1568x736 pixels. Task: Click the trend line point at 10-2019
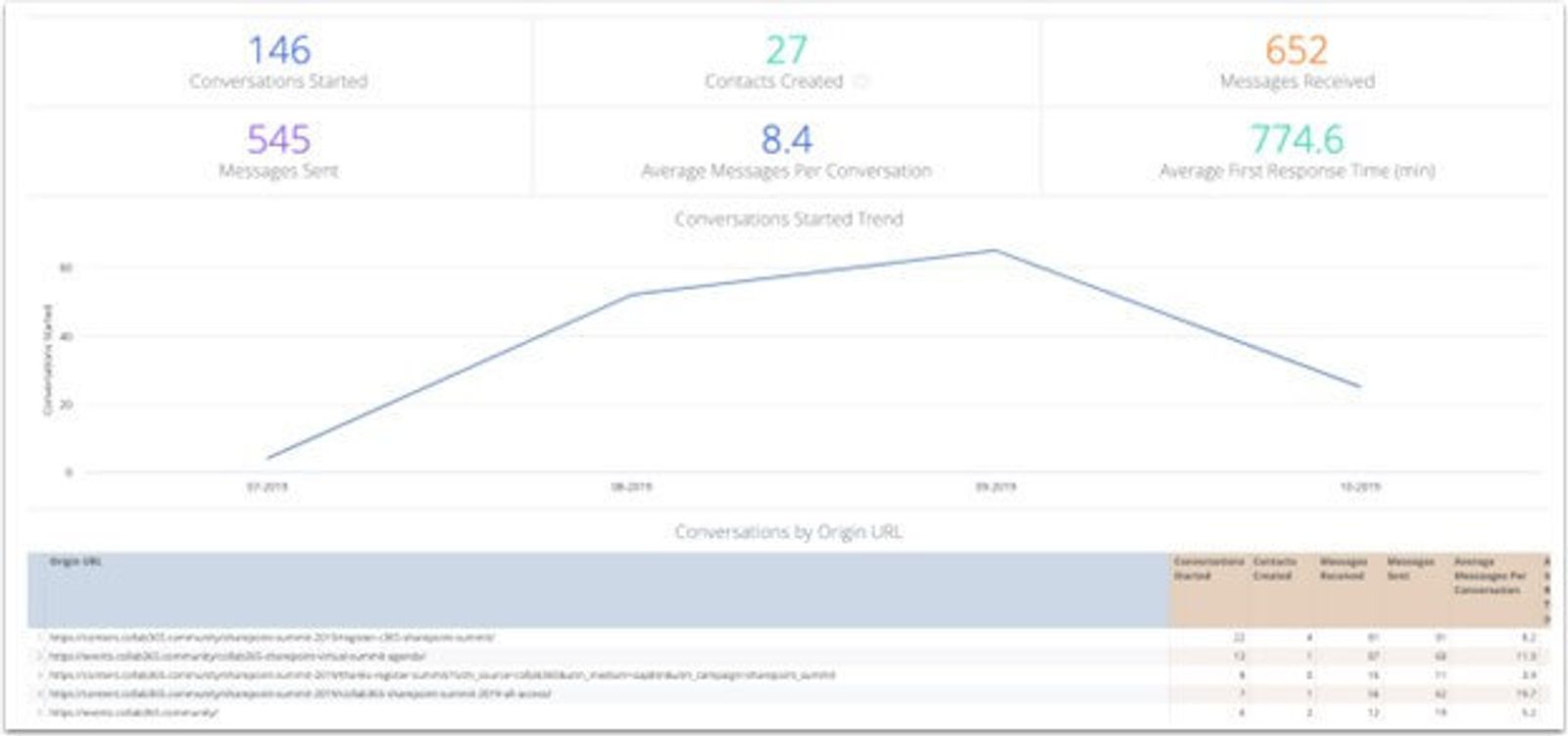[1359, 386]
